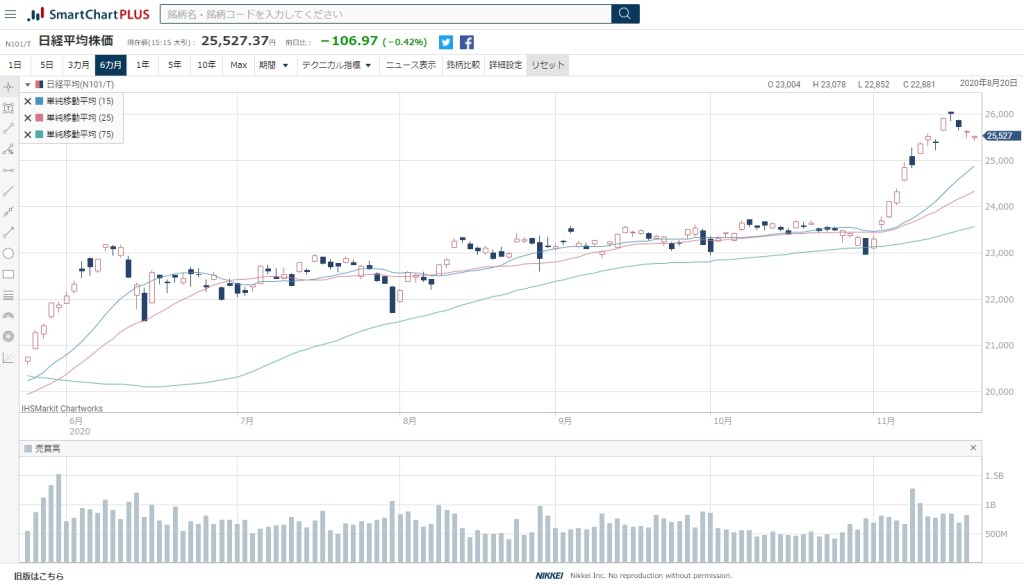Select the 3カ月 timeframe tab
Screen dimensions: 1024x585
[x=78, y=65]
